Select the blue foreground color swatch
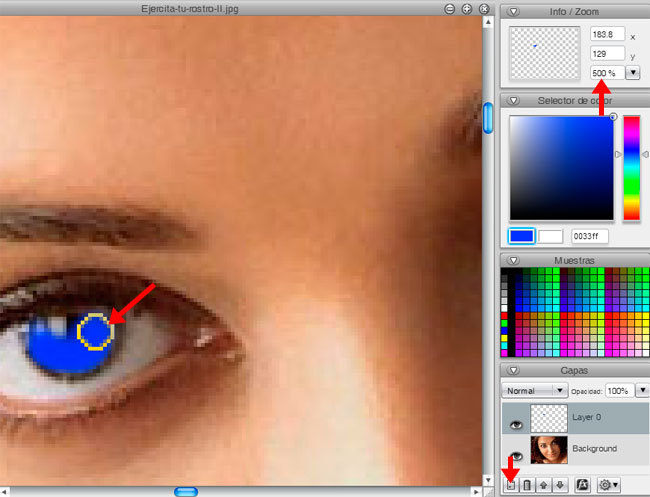Image resolution: width=650 pixels, height=497 pixels. (x=521, y=236)
